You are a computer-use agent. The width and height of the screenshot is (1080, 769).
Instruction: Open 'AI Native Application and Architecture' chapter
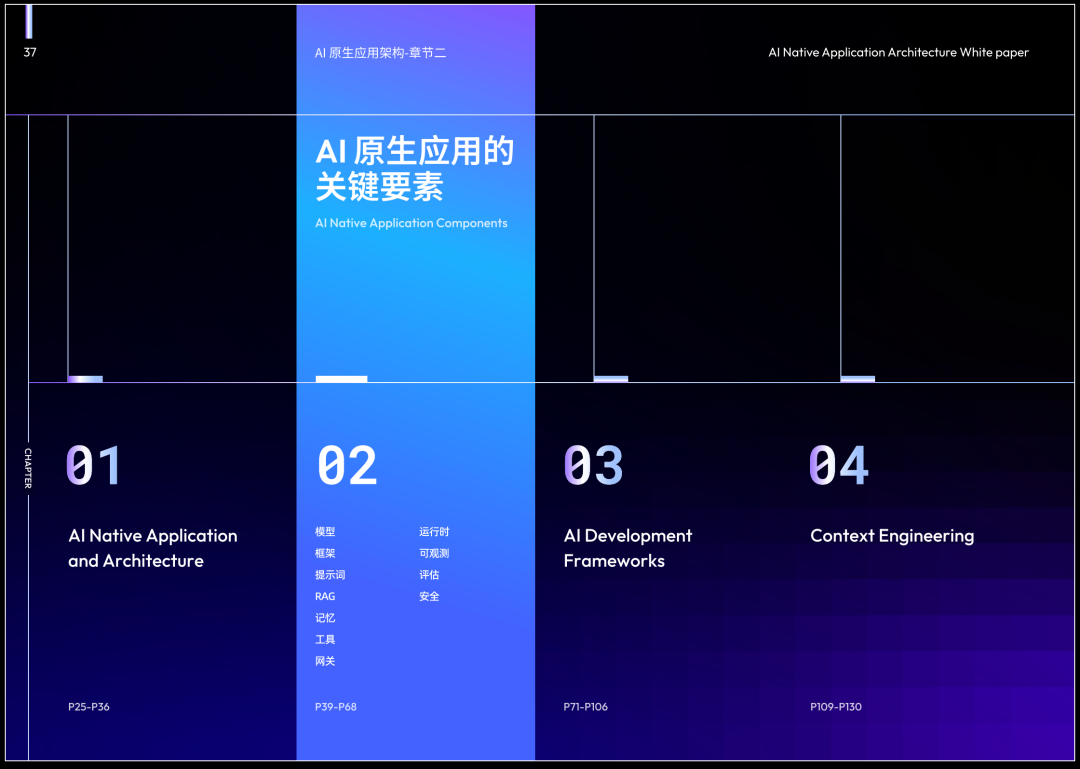153,548
